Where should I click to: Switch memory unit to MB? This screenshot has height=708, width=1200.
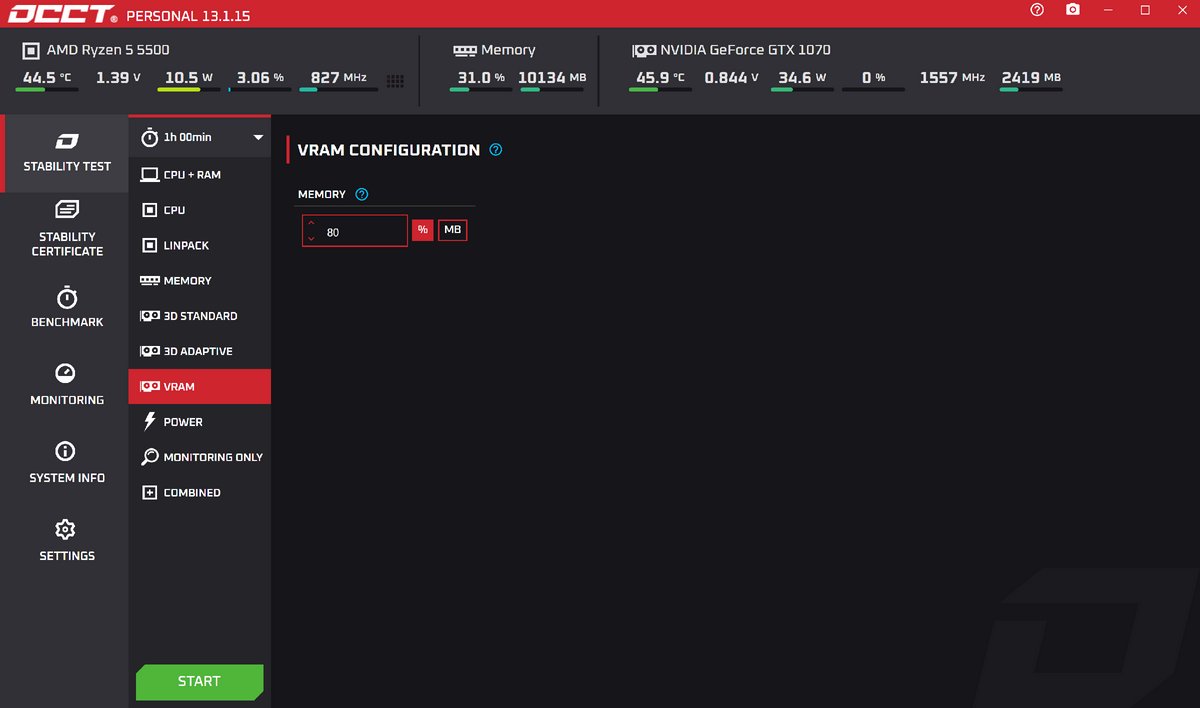coord(453,231)
